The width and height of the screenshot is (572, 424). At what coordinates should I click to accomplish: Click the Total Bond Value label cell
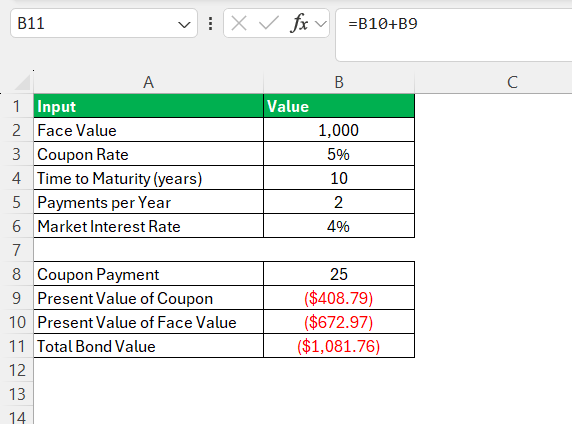[148, 346]
